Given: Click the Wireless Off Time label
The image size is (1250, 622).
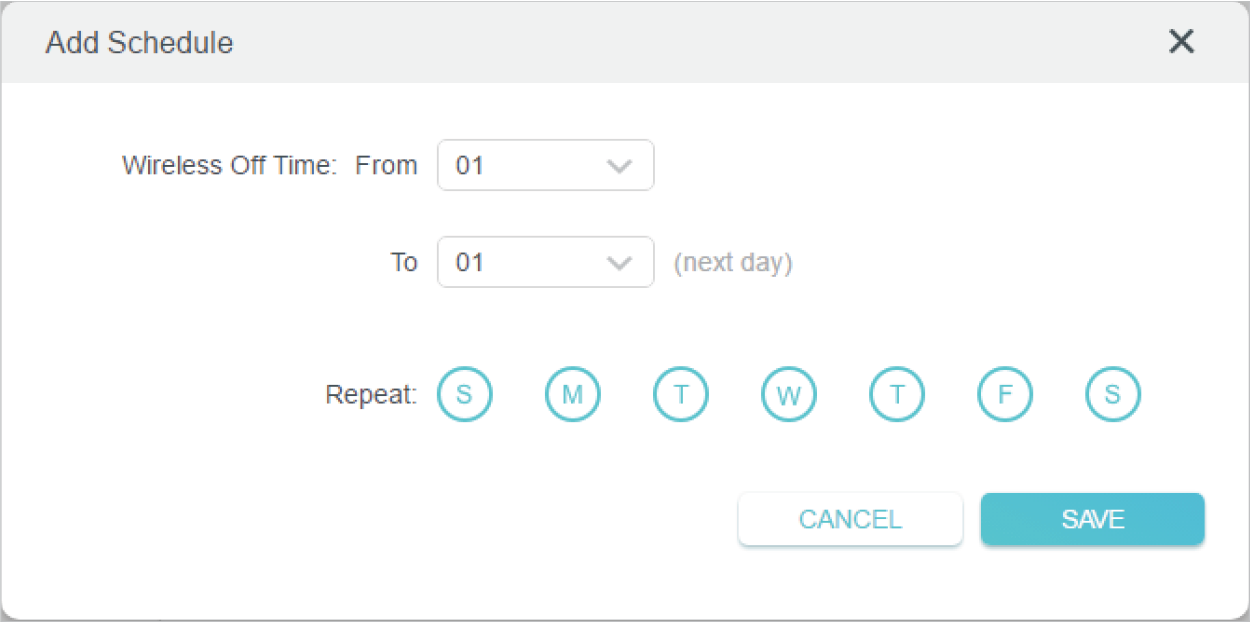Looking at the screenshot, I should pyautogui.click(x=229, y=166).
